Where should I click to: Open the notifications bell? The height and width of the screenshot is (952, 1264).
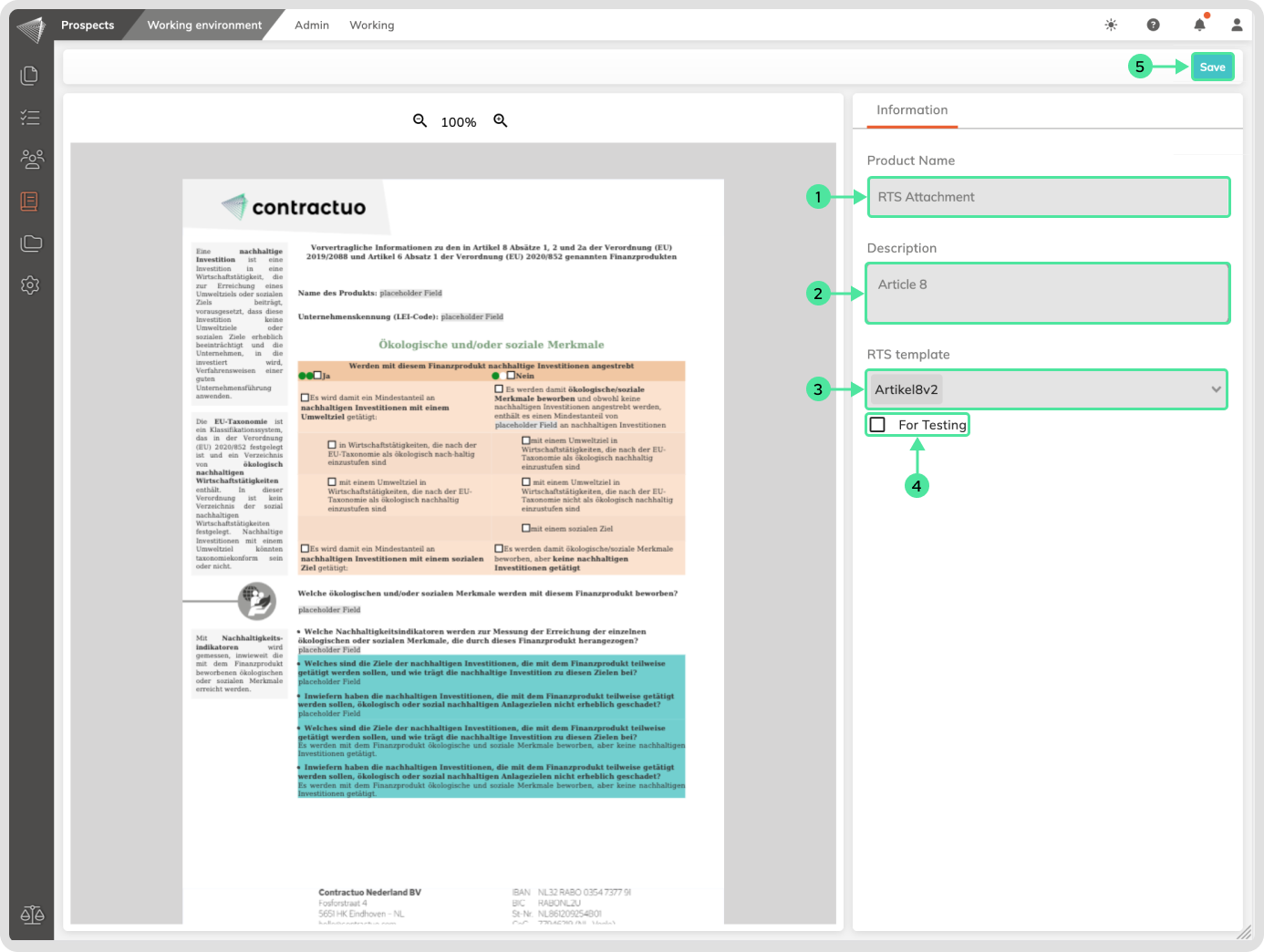coord(1199,26)
